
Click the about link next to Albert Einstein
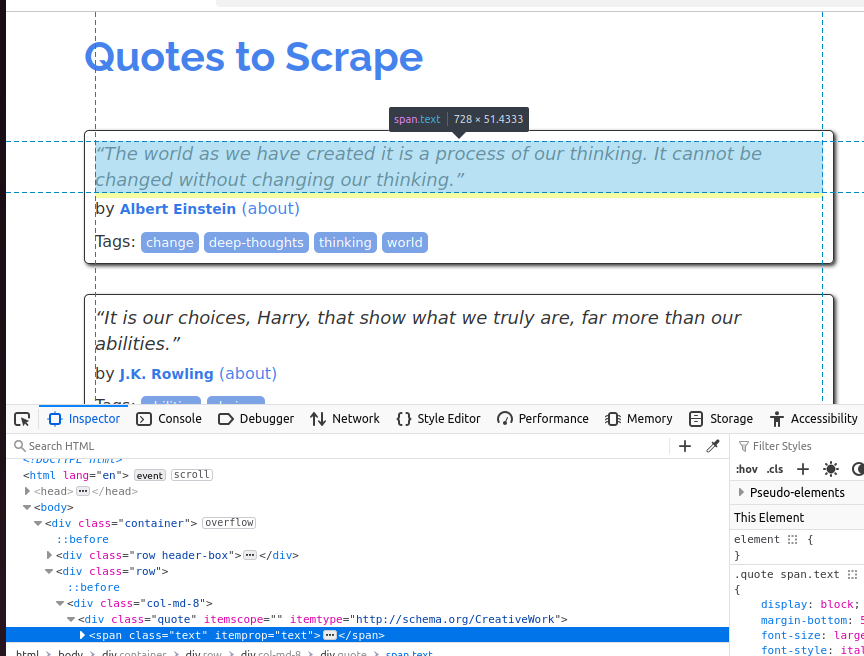[x=271, y=208]
